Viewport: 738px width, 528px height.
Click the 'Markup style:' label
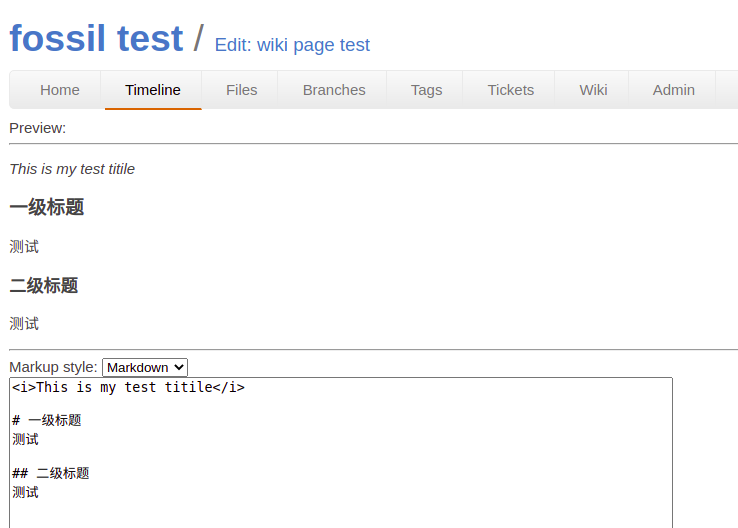pyautogui.click(x=53, y=367)
